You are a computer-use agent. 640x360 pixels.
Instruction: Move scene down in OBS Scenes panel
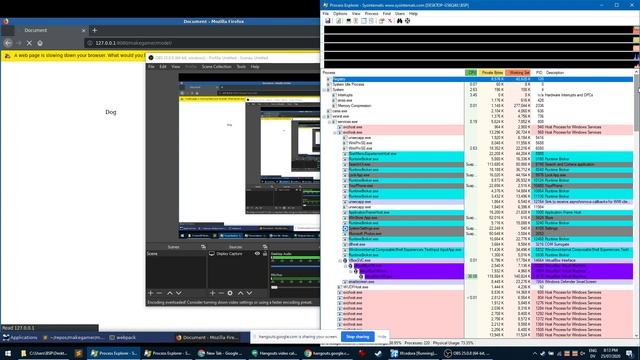point(178,293)
